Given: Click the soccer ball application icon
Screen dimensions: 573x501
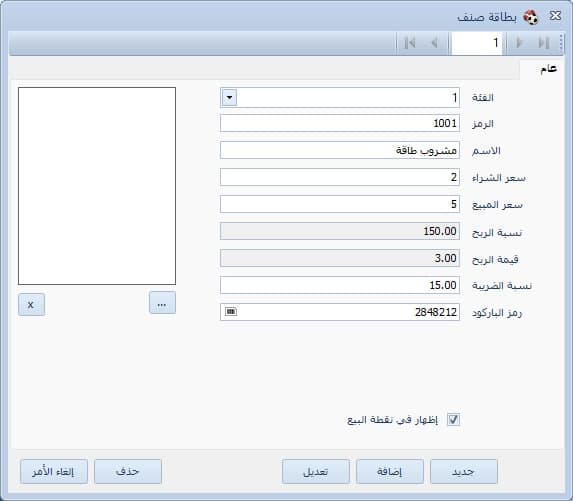Looking at the screenshot, I should 530,17.
